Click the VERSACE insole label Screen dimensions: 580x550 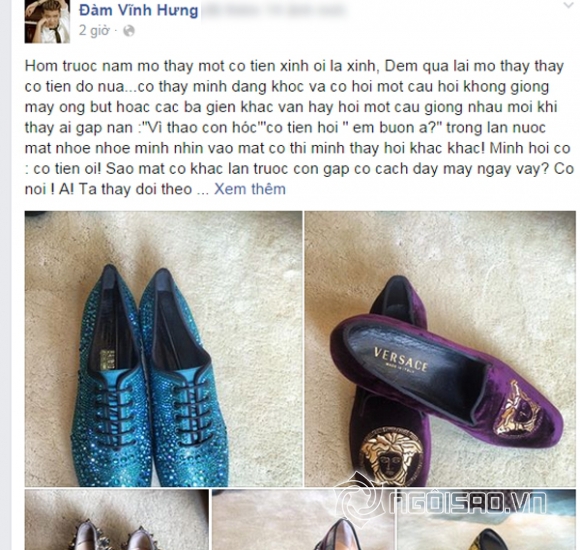click(401, 360)
